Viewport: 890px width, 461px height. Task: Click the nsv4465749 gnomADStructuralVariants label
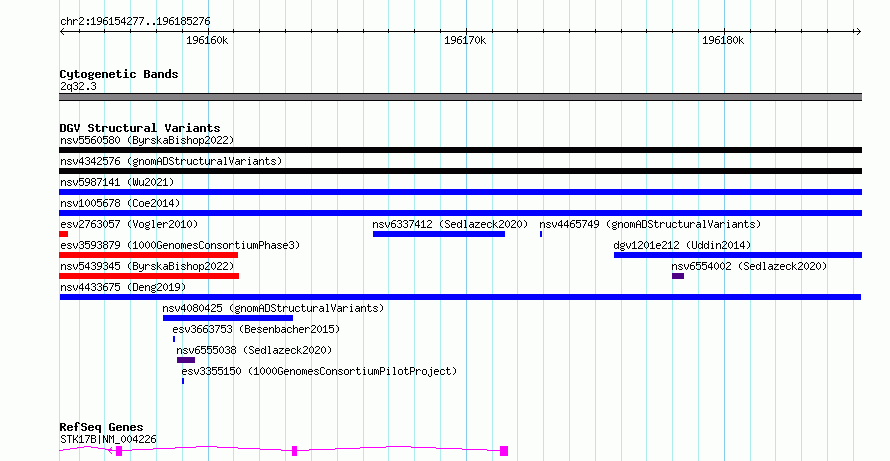[x=650, y=224]
